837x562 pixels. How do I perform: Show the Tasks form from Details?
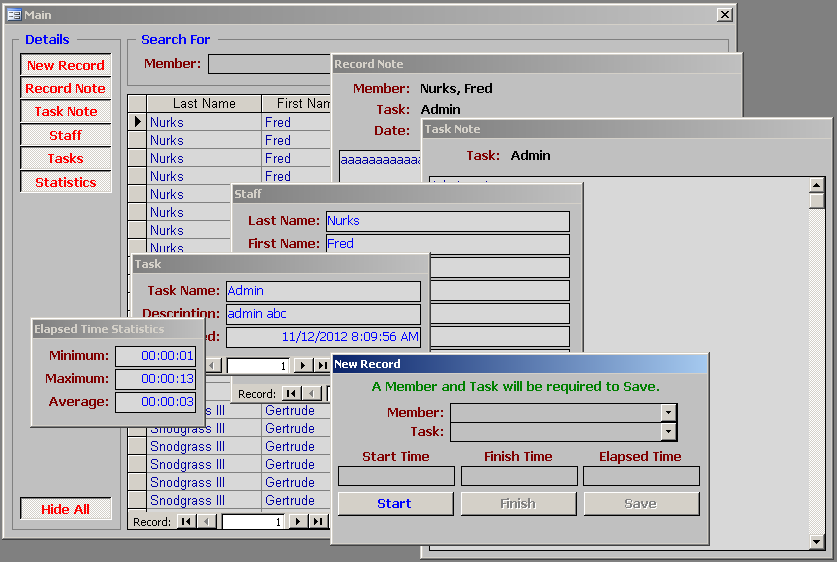pos(66,159)
